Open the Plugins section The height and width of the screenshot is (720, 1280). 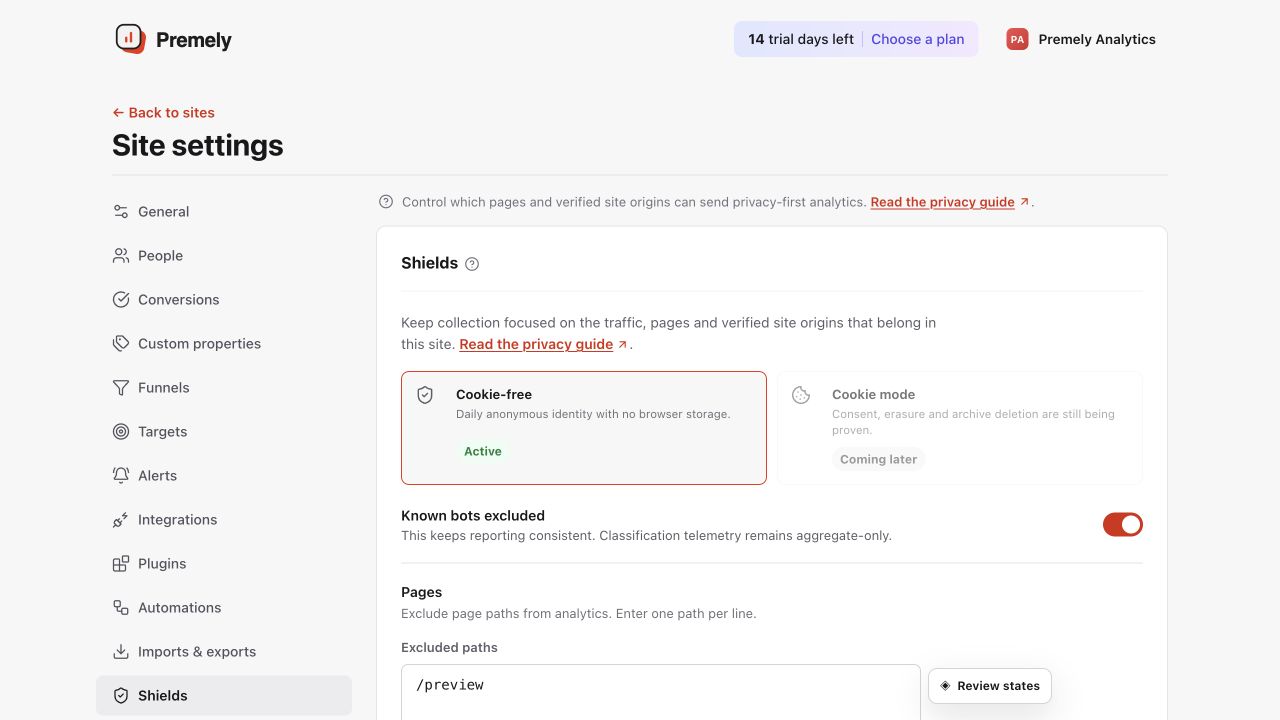click(224, 564)
